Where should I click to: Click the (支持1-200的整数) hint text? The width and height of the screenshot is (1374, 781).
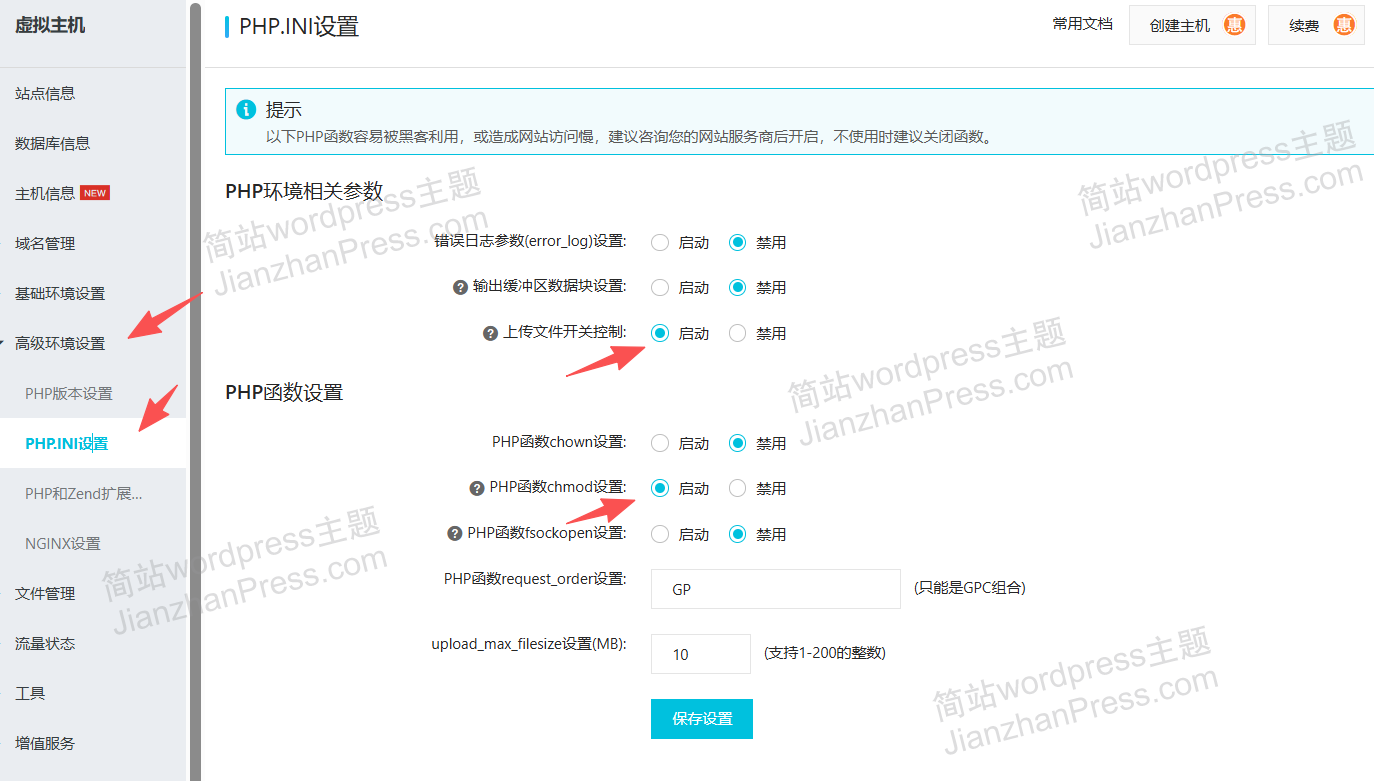(825, 653)
